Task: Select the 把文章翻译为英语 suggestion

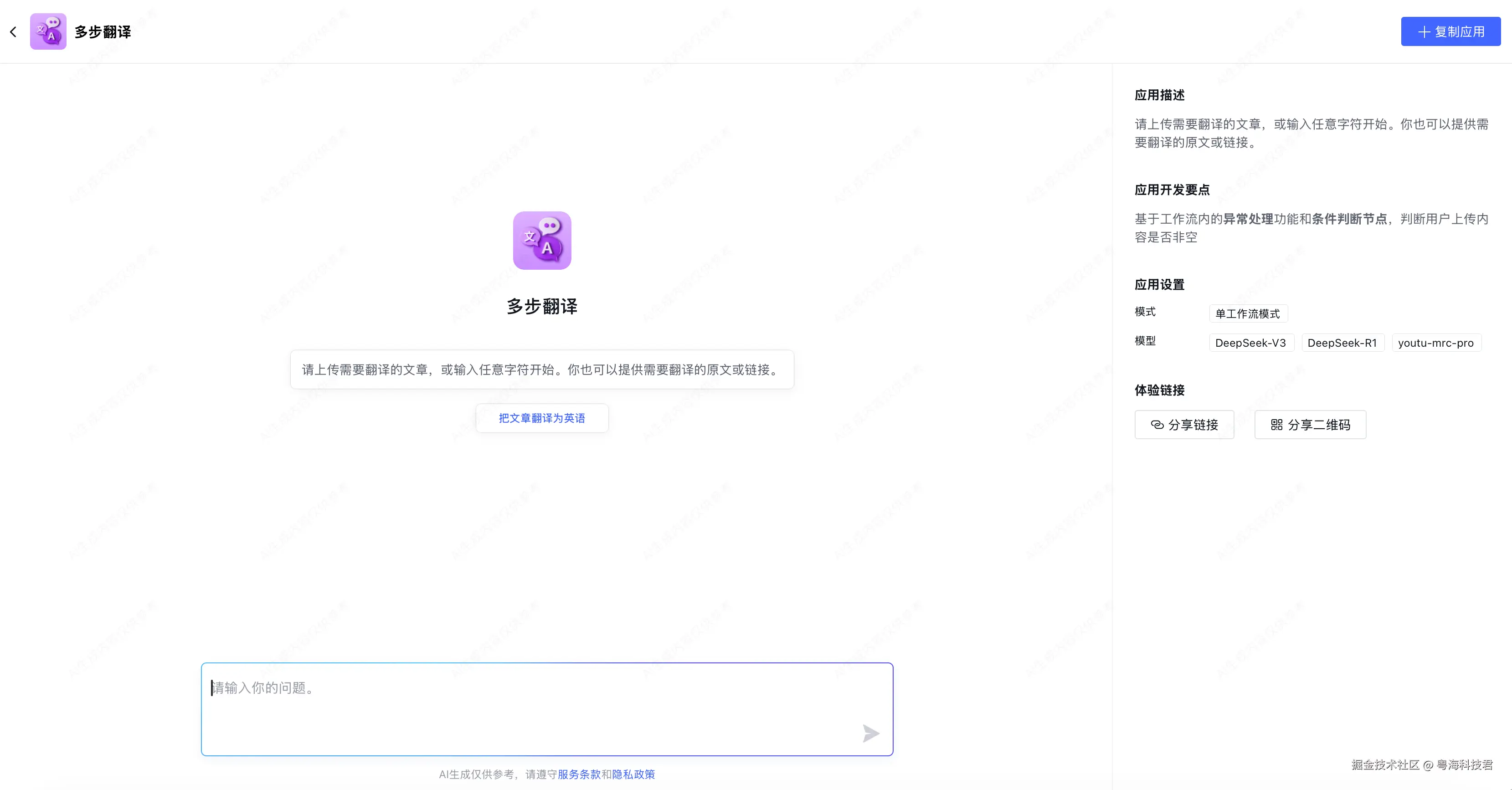Action: pyautogui.click(x=542, y=418)
